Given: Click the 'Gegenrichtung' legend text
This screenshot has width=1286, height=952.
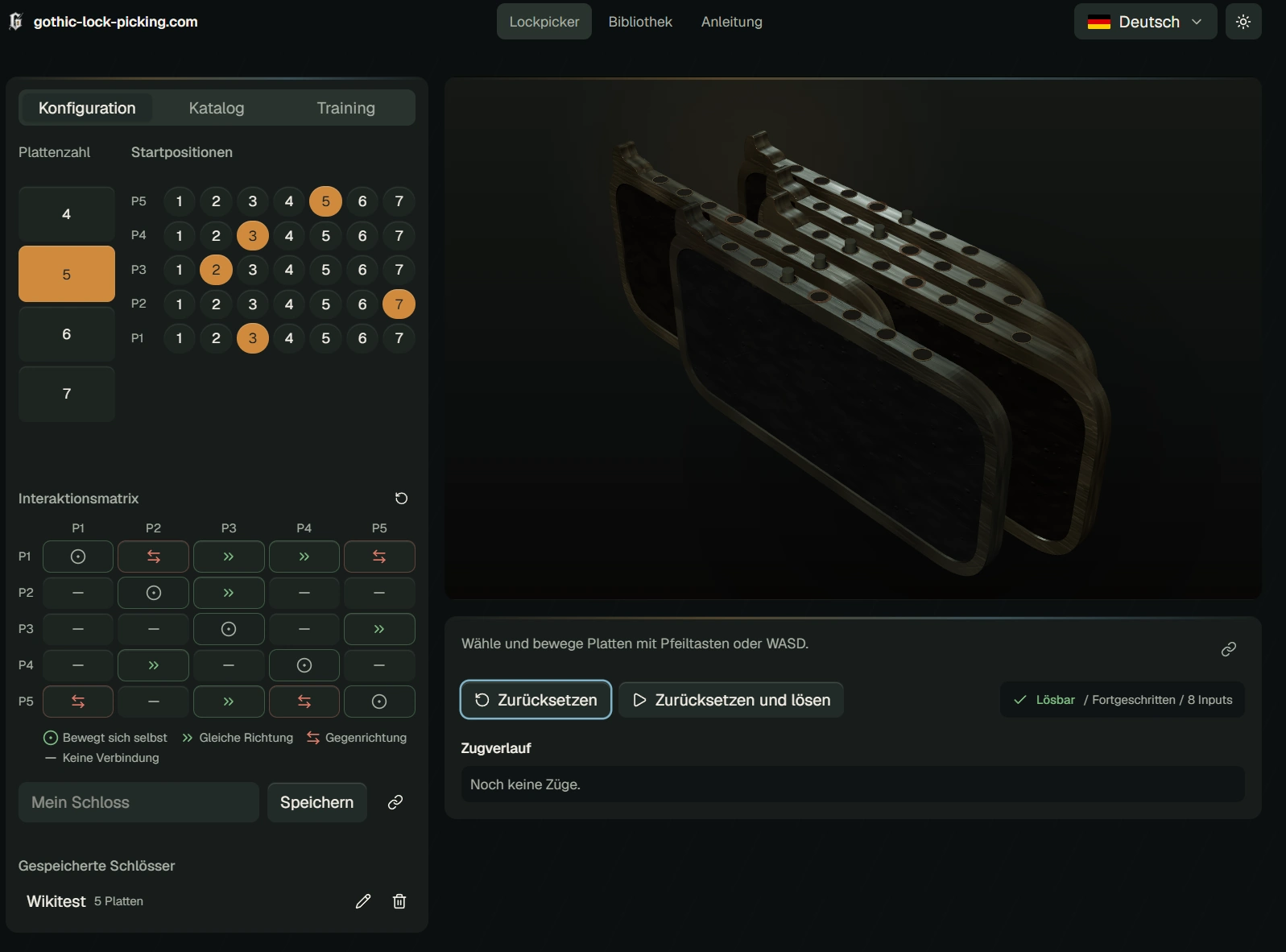Looking at the screenshot, I should point(366,738).
